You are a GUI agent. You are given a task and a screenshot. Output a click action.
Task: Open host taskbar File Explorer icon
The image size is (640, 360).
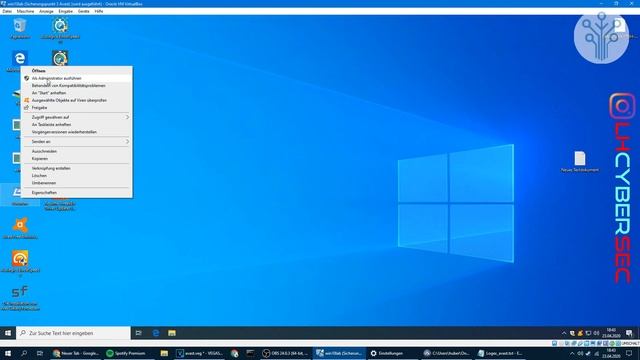coord(164,353)
